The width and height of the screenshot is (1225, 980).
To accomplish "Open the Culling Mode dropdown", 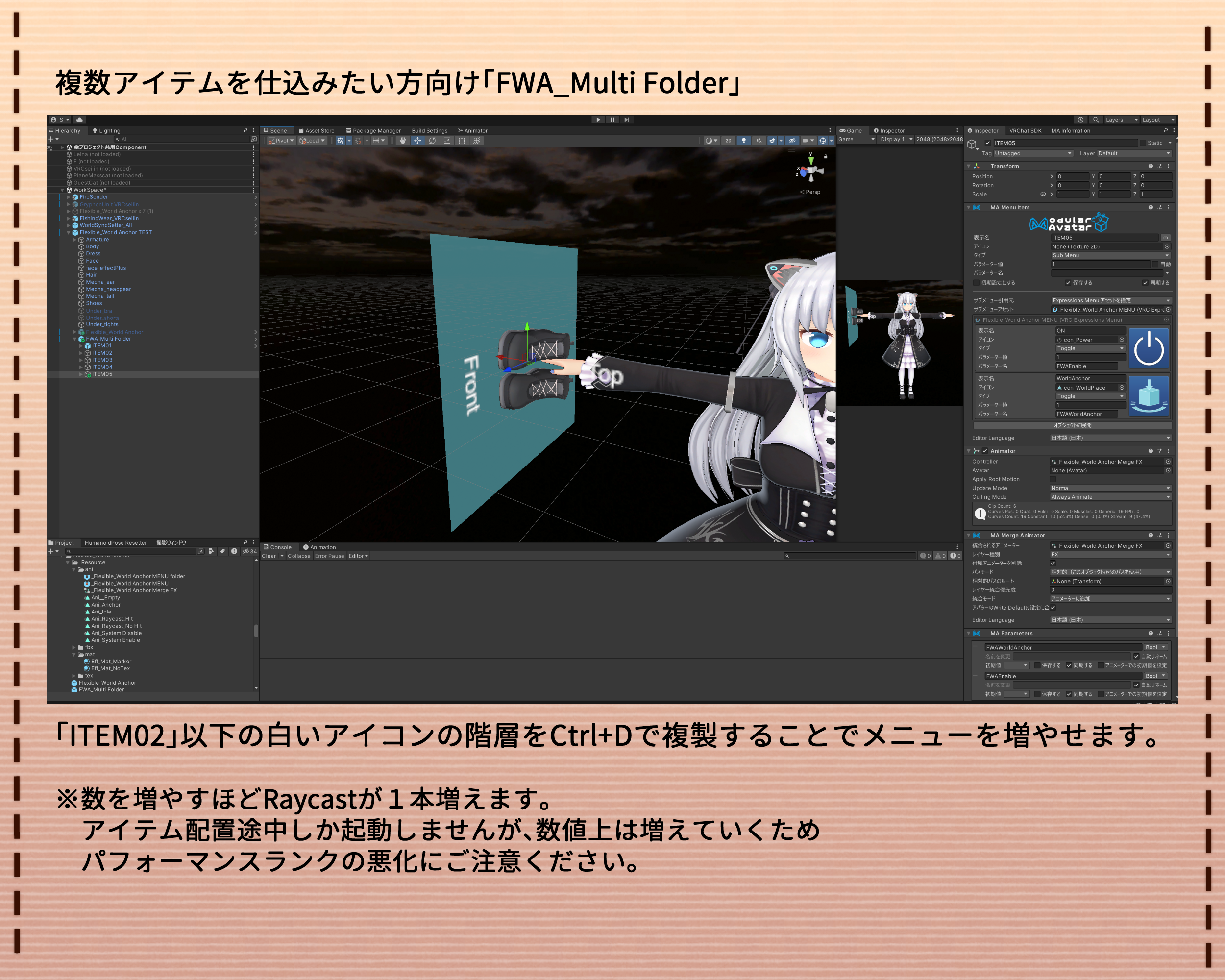I will tap(1110, 496).
